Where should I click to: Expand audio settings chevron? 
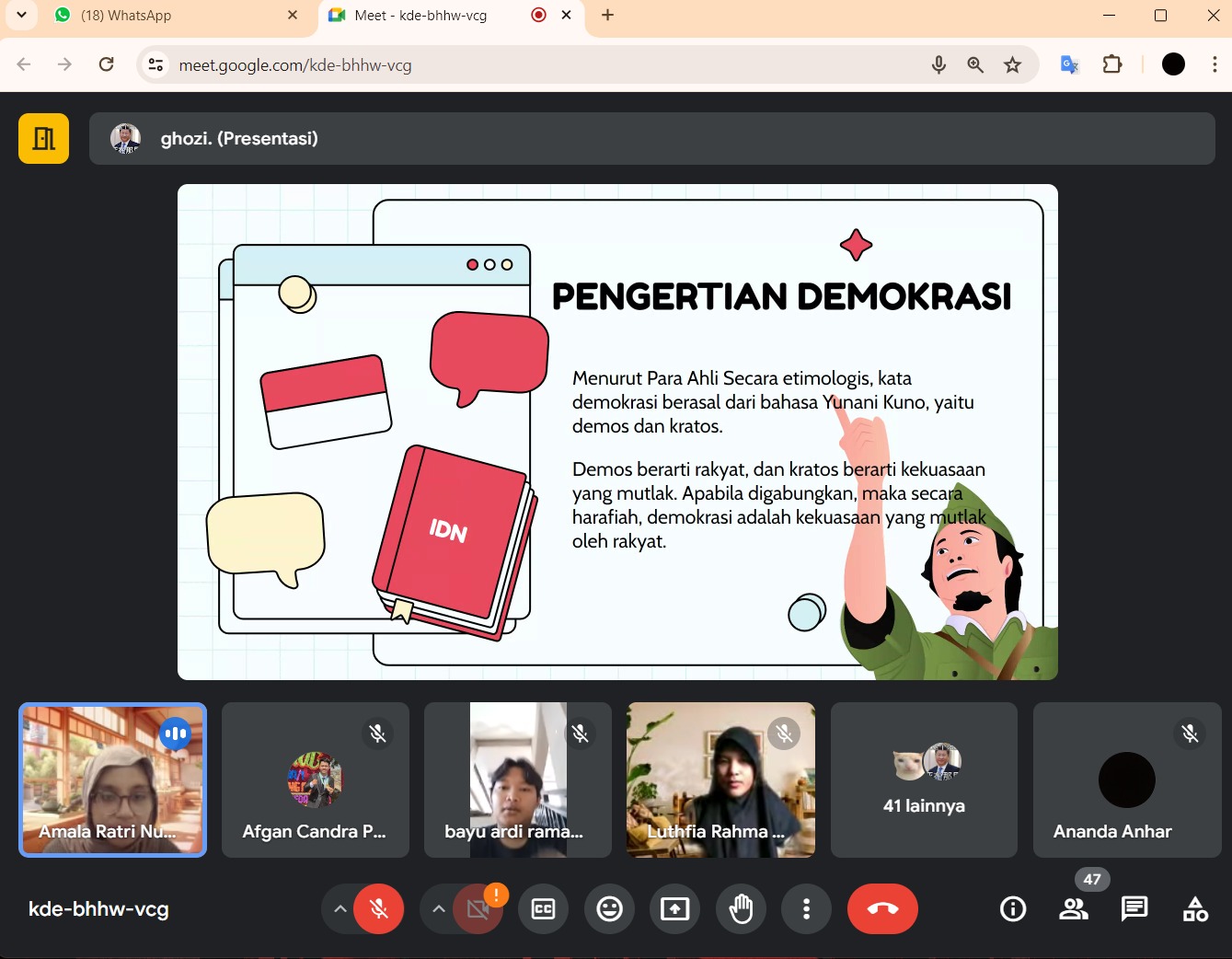[340, 909]
